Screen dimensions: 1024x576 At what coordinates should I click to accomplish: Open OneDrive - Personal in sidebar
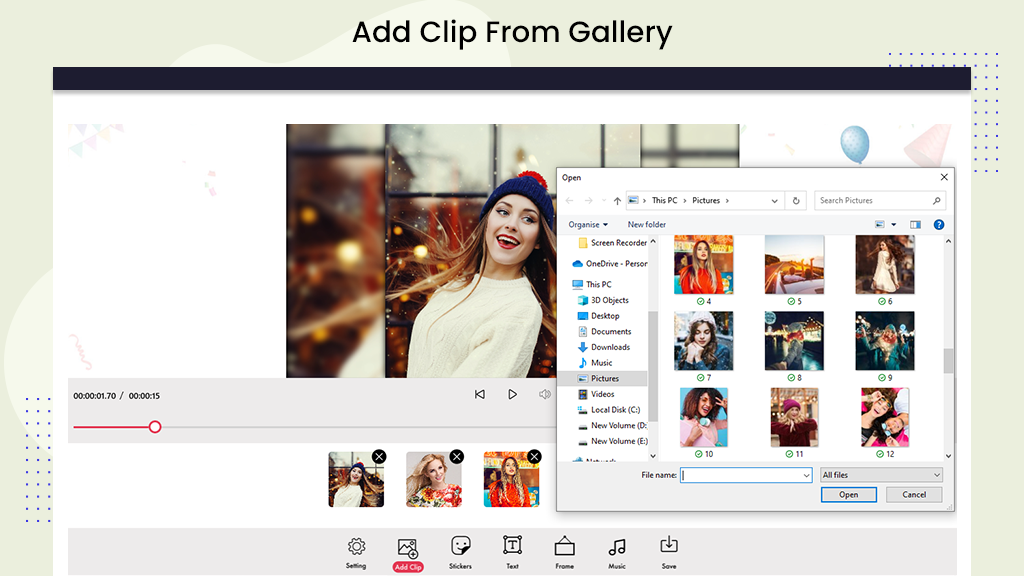click(609, 264)
